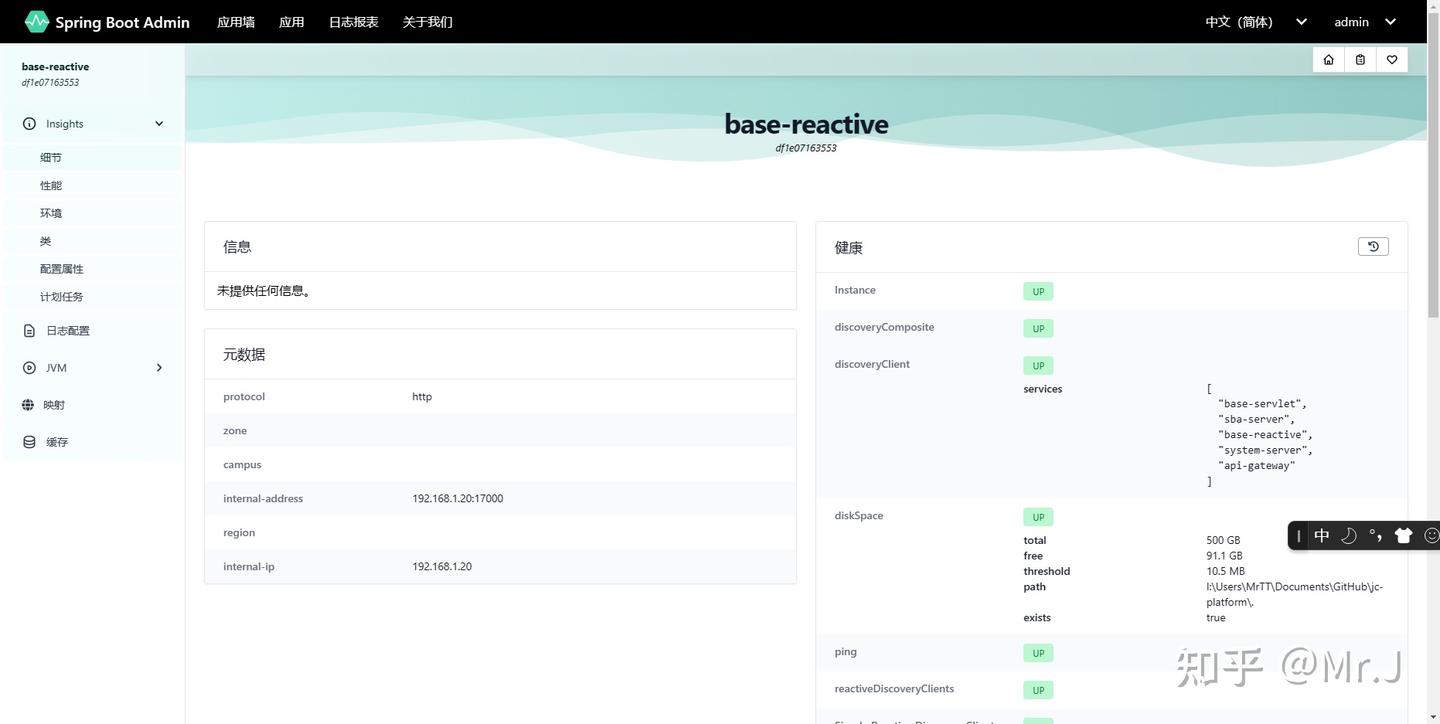Click the shirt skin icon in IME toolbar
The image size is (1440, 724).
click(1403, 536)
